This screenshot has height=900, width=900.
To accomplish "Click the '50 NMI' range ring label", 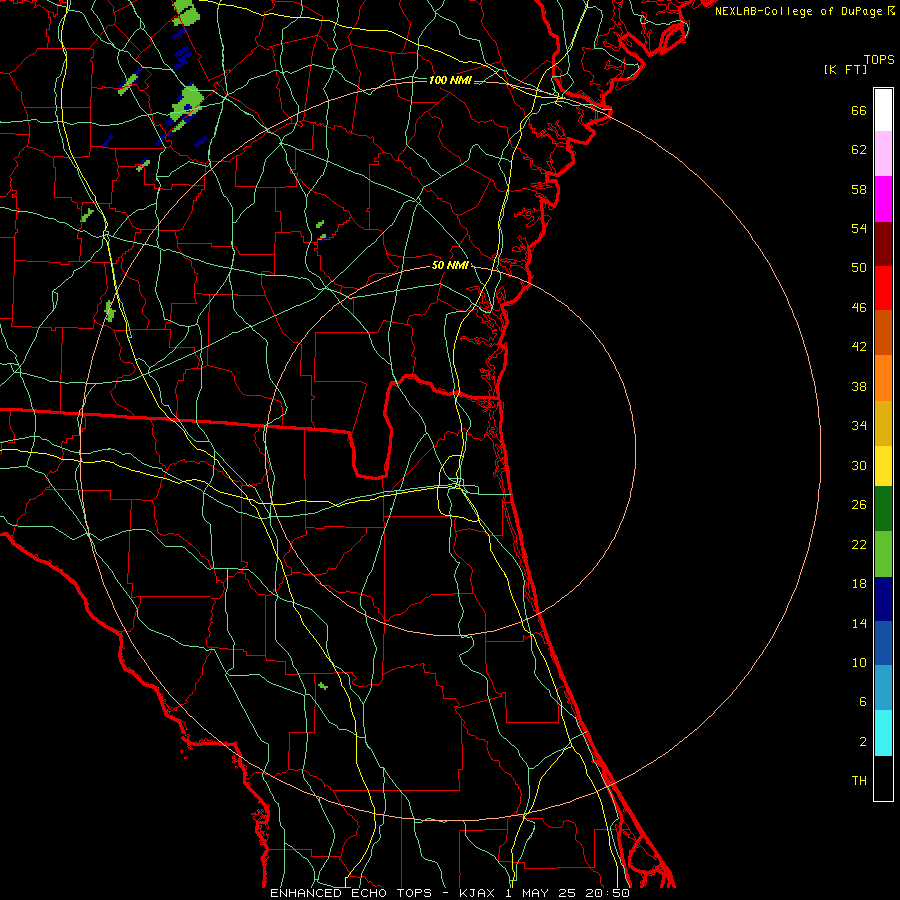I will (450, 265).
